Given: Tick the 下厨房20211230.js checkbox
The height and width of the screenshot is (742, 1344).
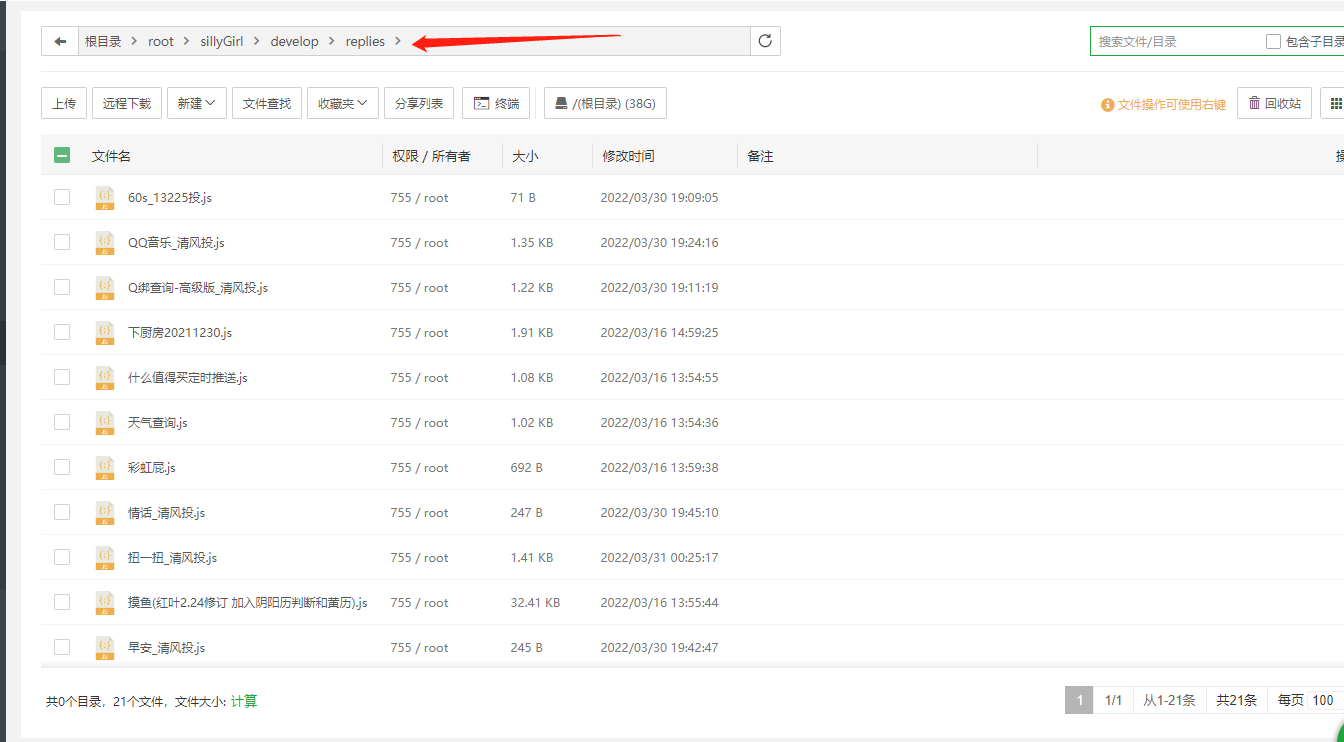Looking at the screenshot, I should click(62, 332).
